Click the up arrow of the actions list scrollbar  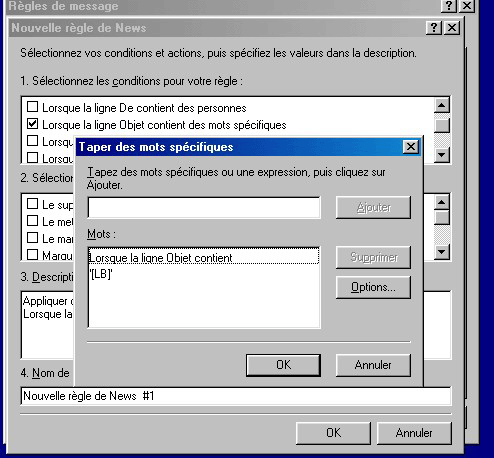coord(441,202)
